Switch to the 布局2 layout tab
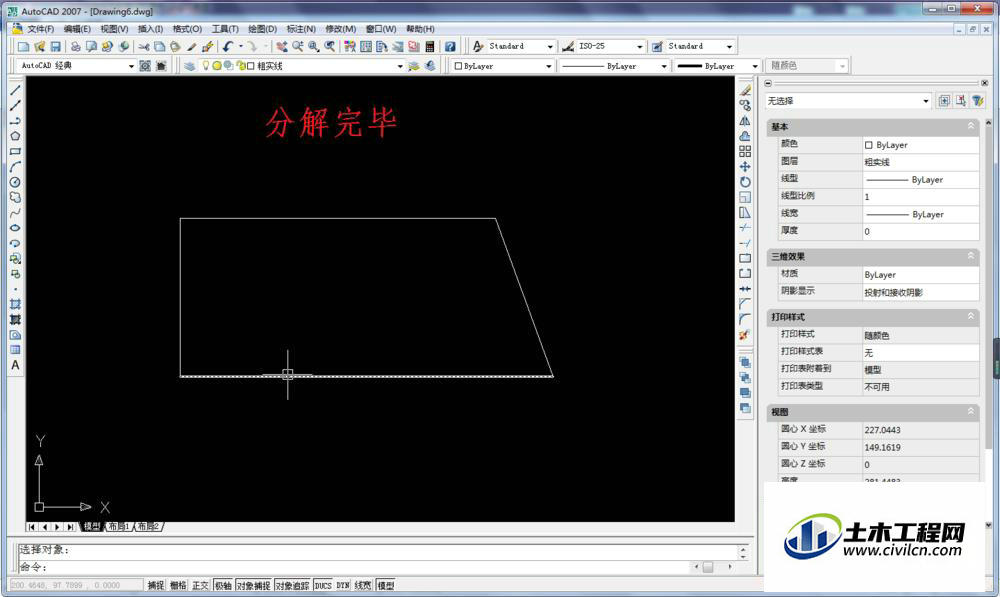 (149, 526)
